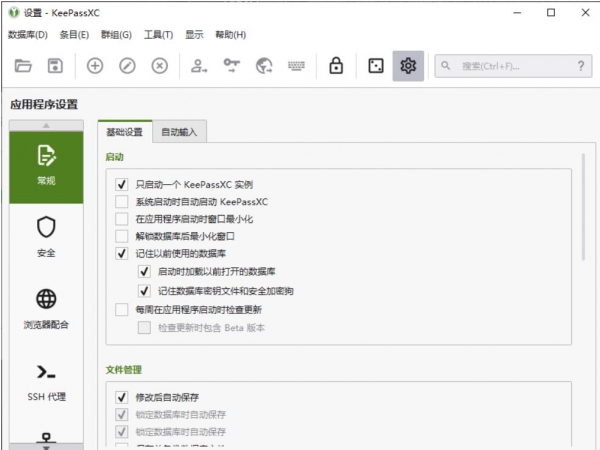The height and width of the screenshot is (450, 600).
Task: Open the 条目(E) menu
Action: pos(74,35)
